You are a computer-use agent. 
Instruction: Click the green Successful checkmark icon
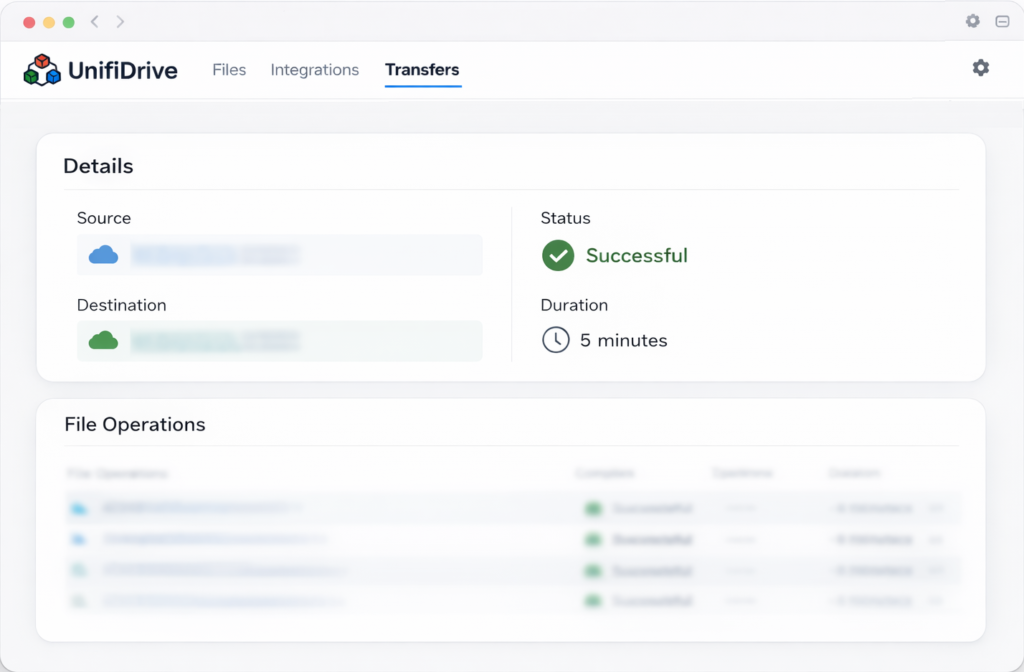pyautogui.click(x=558, y=256)
